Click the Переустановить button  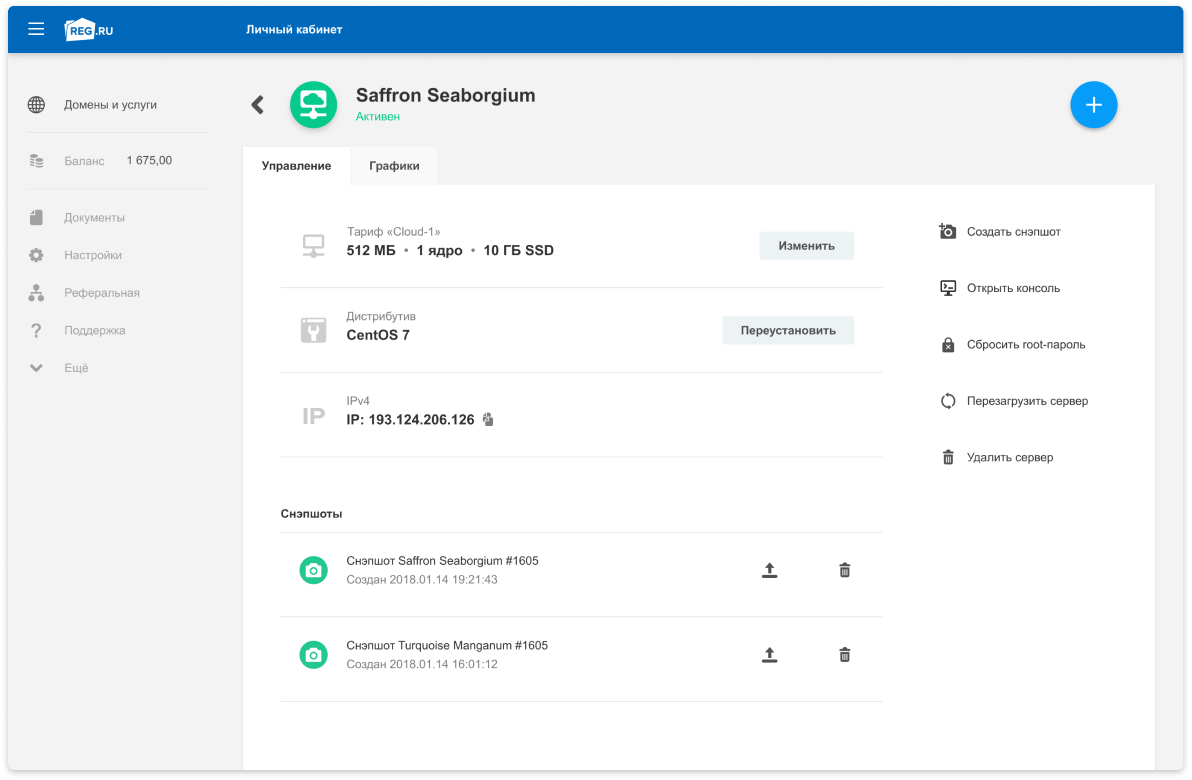[788, 331]
